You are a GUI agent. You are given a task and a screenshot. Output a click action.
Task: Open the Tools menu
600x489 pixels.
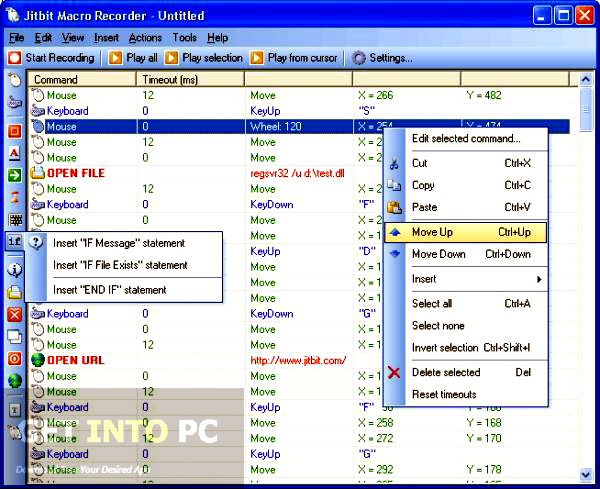click(184, 38)
